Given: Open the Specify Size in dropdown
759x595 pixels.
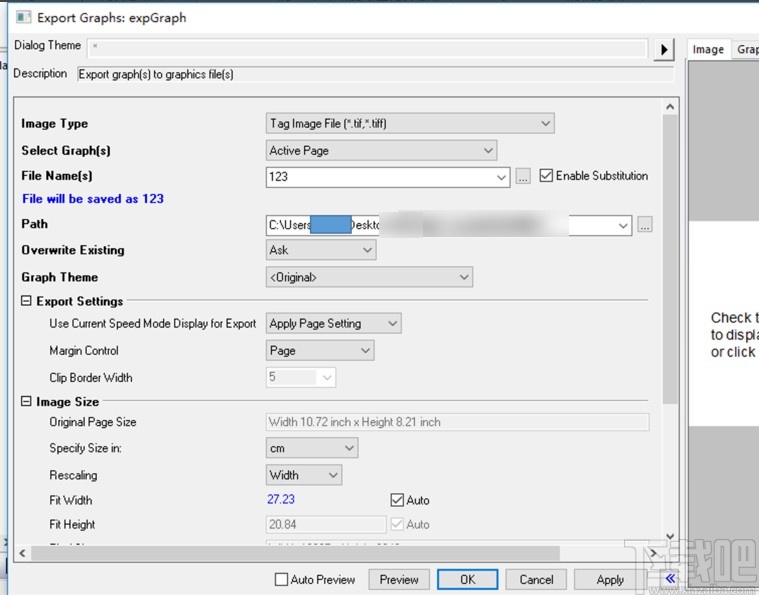Looking at the screenshot, I should coord(312,448).
